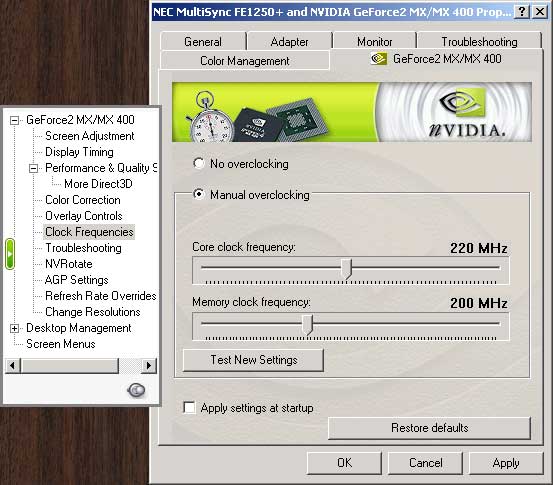
Task: Click the 200 MHz memory clock value
Action: pos(479,303)
